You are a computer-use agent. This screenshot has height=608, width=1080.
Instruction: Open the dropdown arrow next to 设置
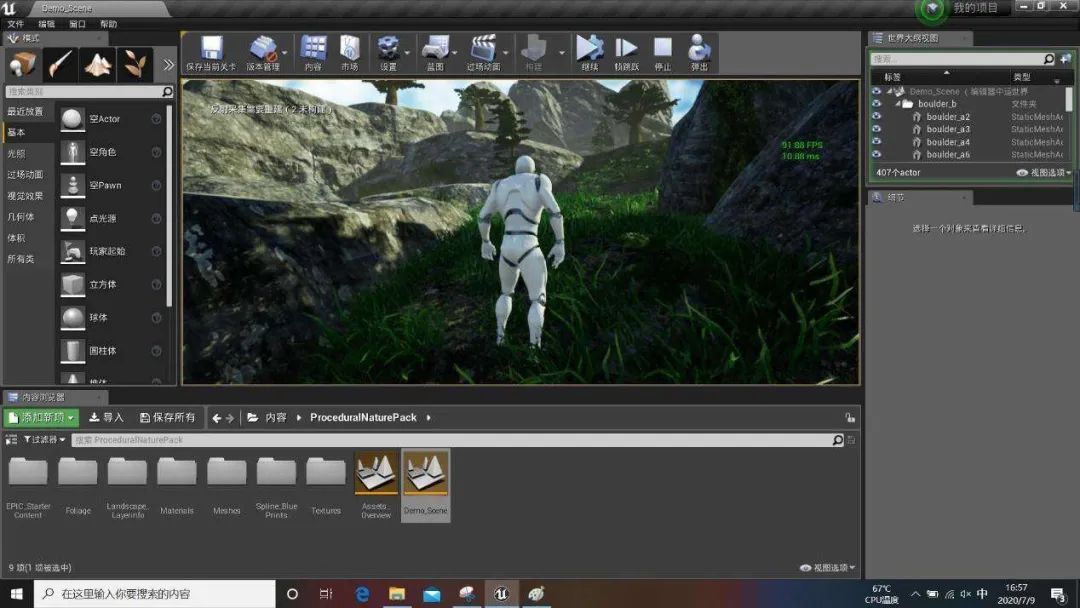[407, 52]
